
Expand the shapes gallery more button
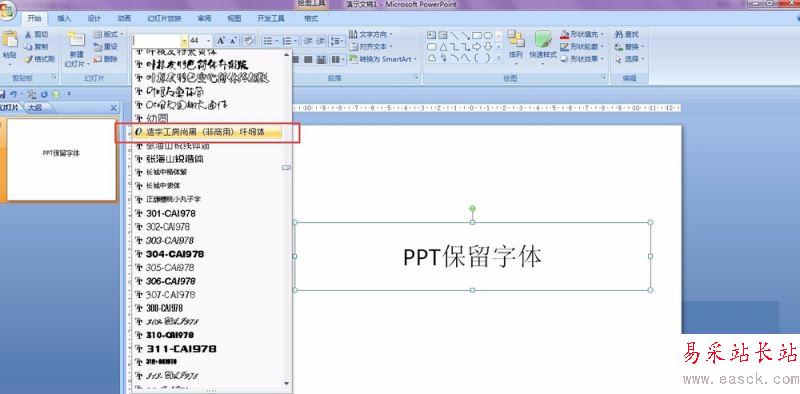pos(498,59)
